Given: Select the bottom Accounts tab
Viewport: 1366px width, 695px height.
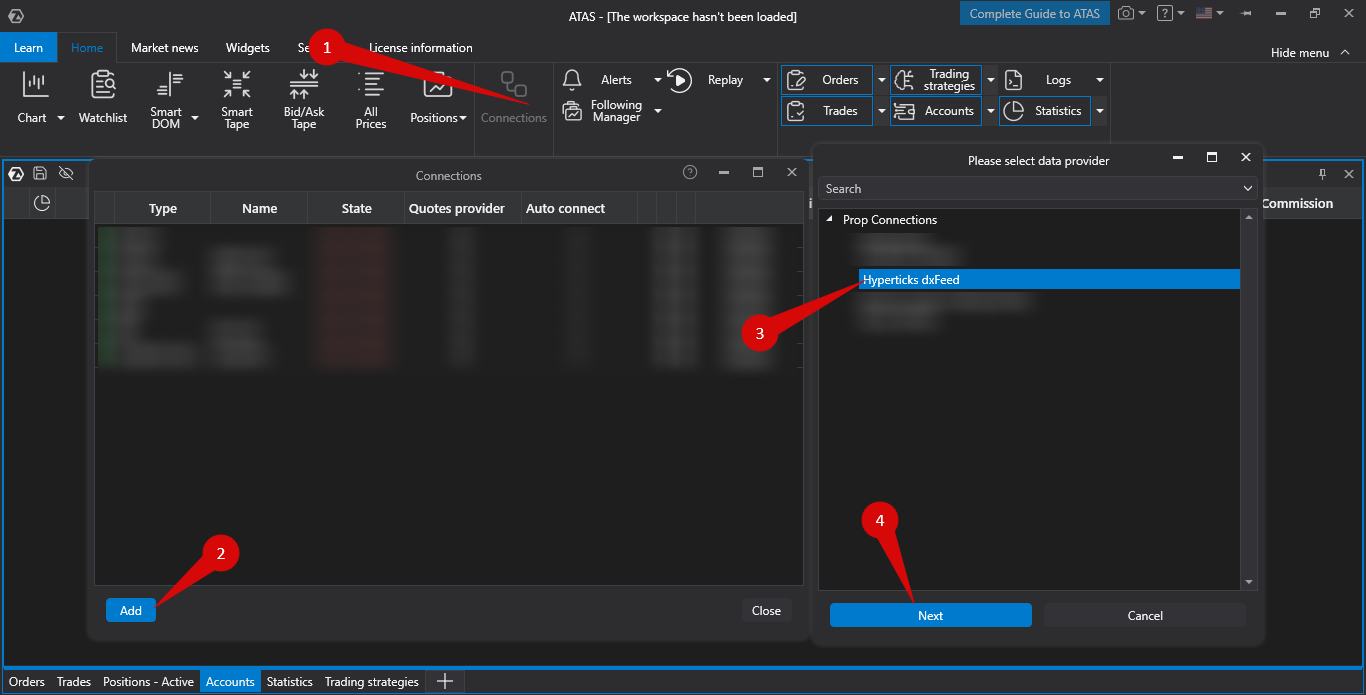Looking at the screenshot, I should point(230,682).
